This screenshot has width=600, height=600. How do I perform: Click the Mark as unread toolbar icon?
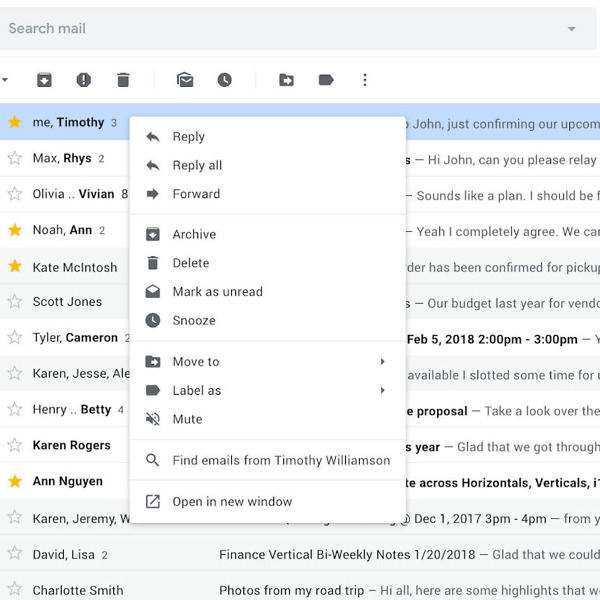[x=185, y=80]
